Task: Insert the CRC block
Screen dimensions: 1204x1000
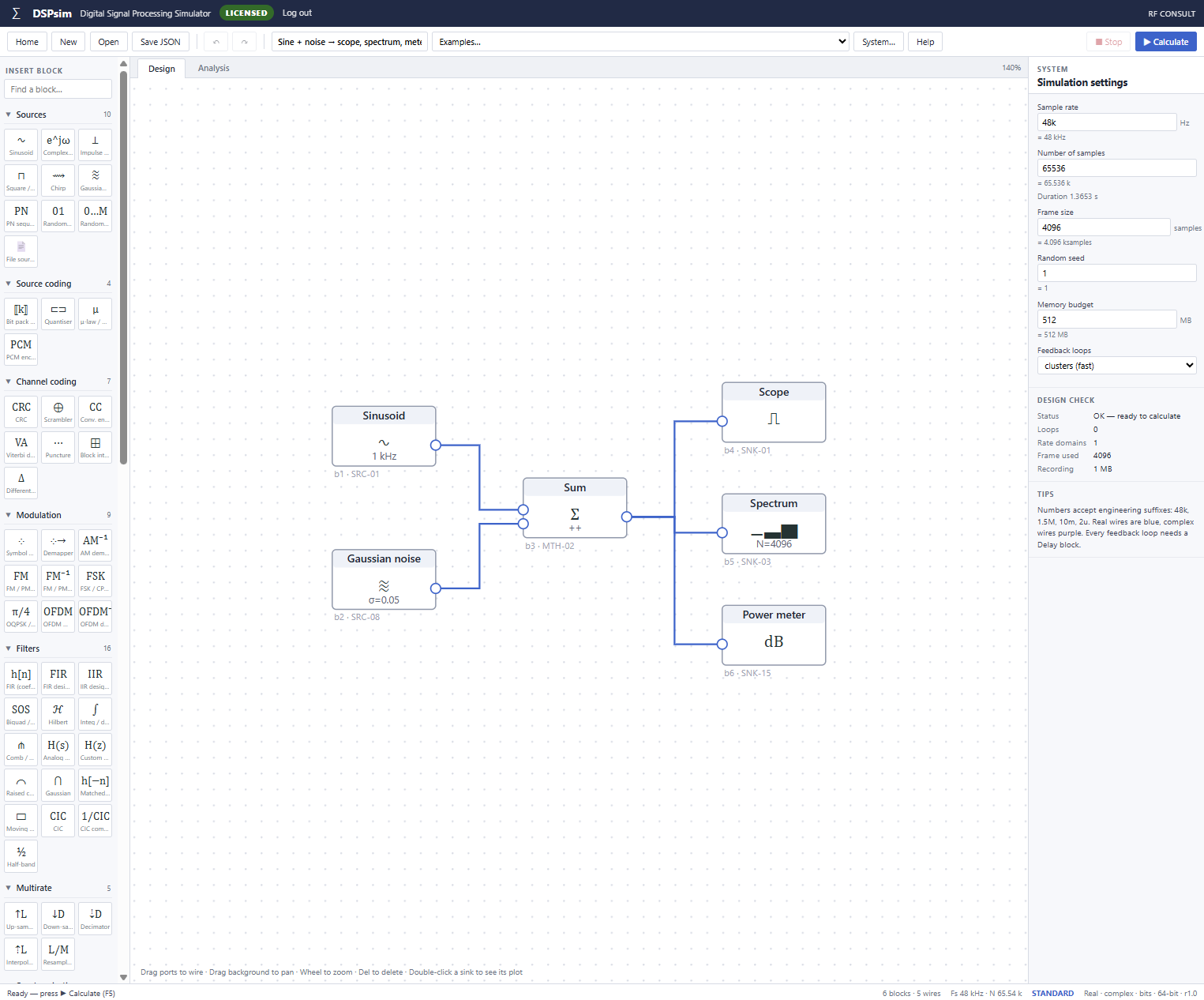Action: point(21,412)
